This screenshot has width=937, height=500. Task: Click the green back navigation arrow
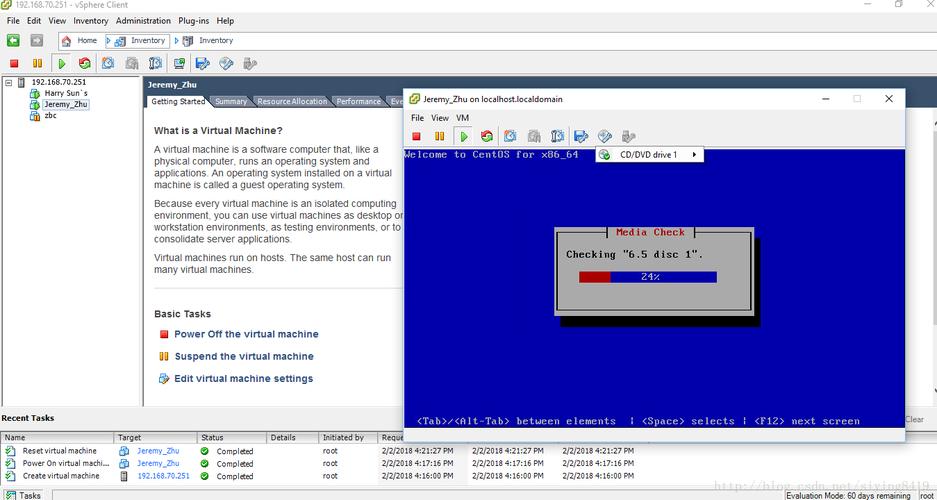click(13, 41)
